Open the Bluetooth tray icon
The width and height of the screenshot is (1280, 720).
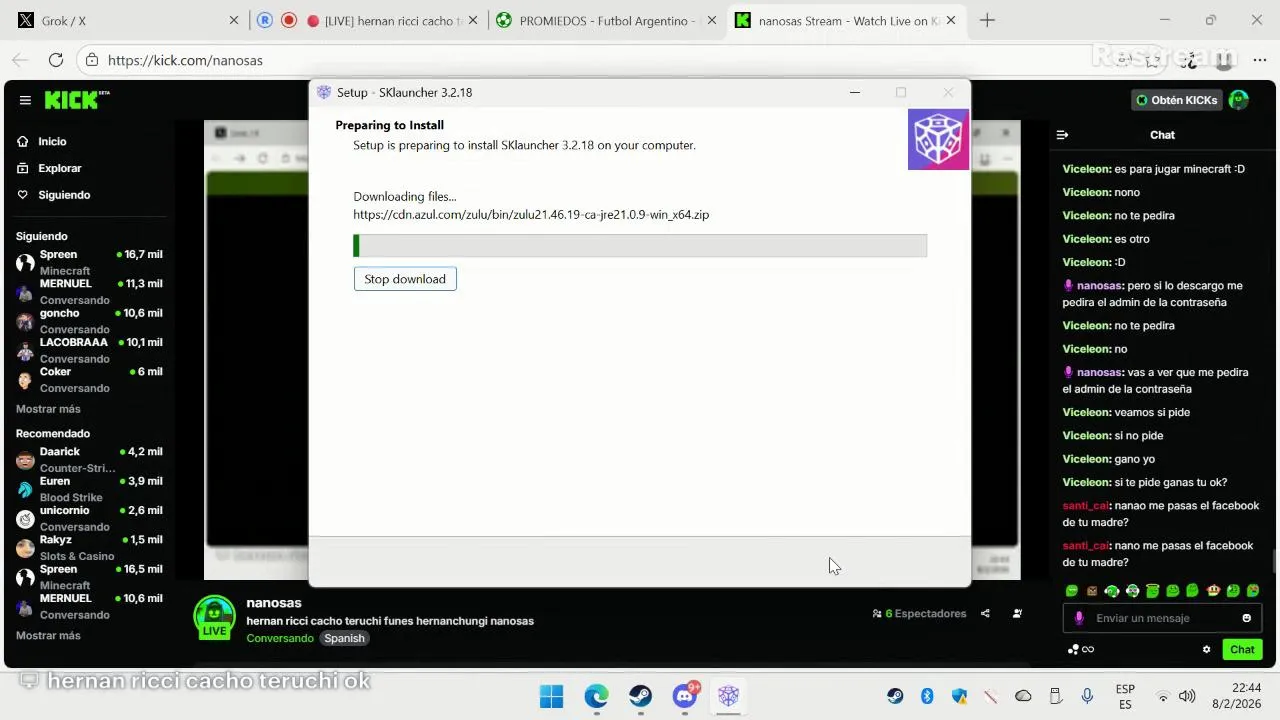tap(927, 696)
